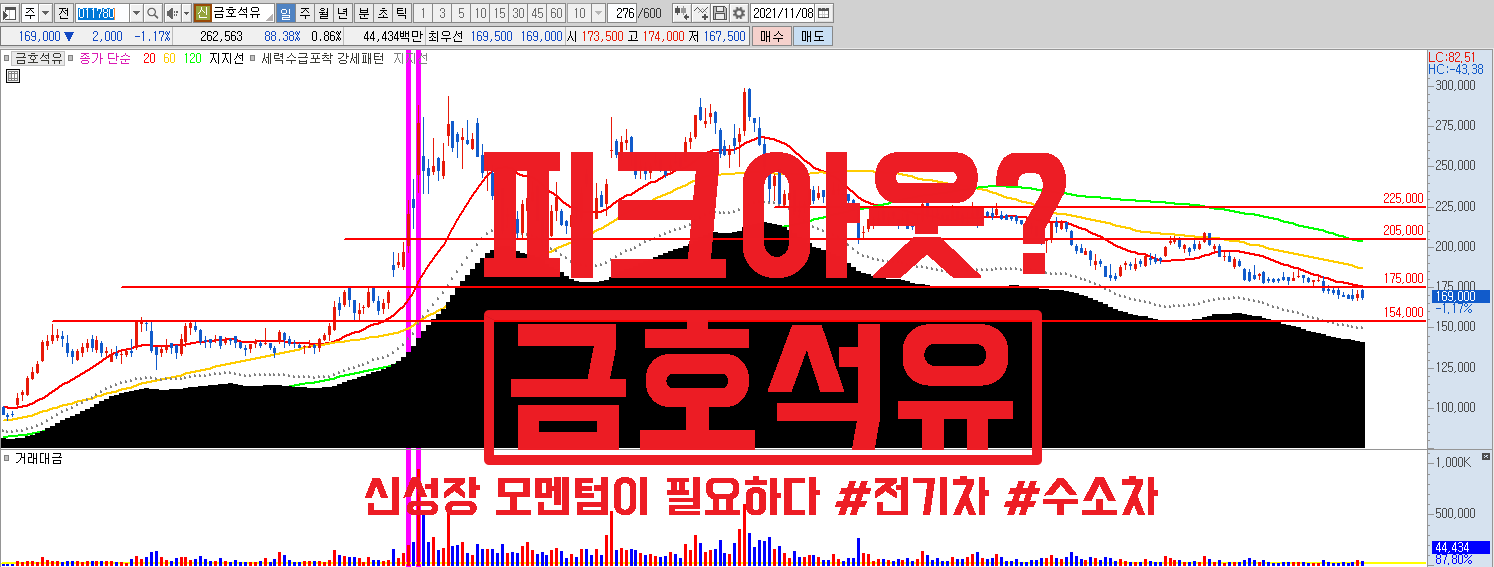
Task: Click the yellow 60 moving average label
Action: tap(169, 58)
